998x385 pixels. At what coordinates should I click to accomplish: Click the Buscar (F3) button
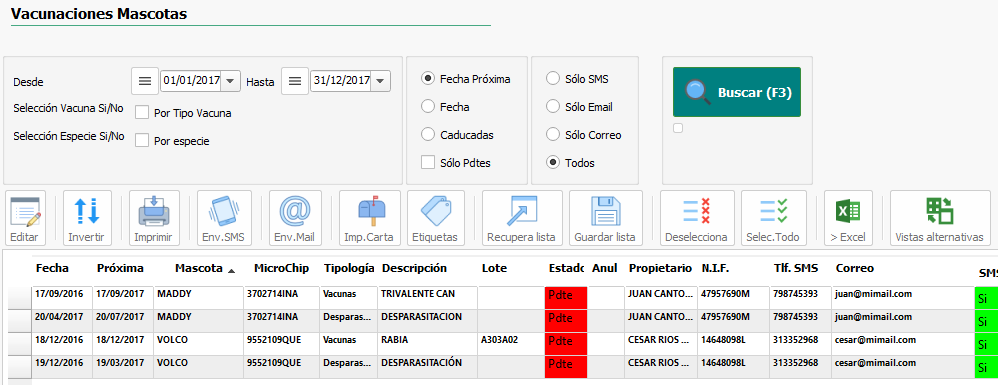pos(737,92)
